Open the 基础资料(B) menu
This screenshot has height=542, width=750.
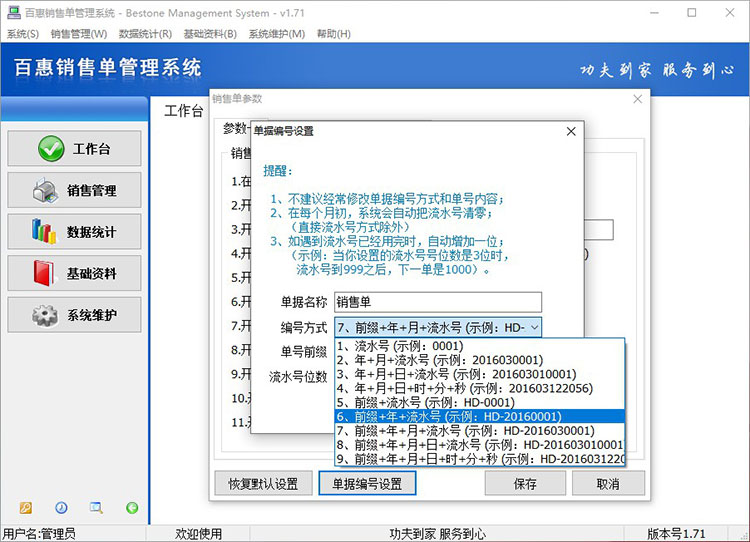210,34
